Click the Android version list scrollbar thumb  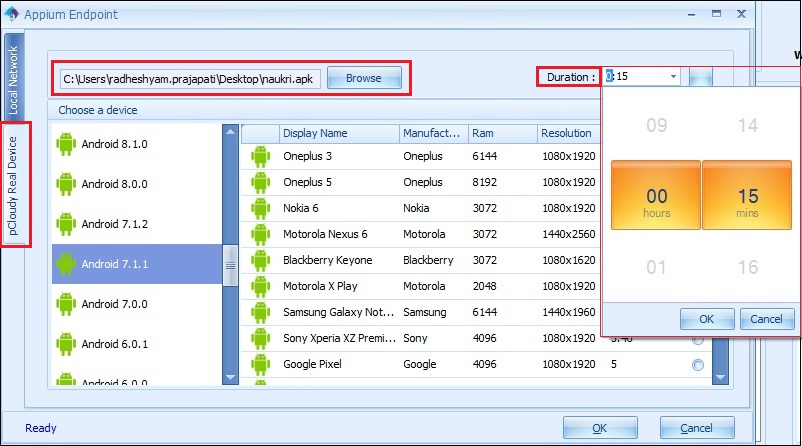(x=230, y=265)
